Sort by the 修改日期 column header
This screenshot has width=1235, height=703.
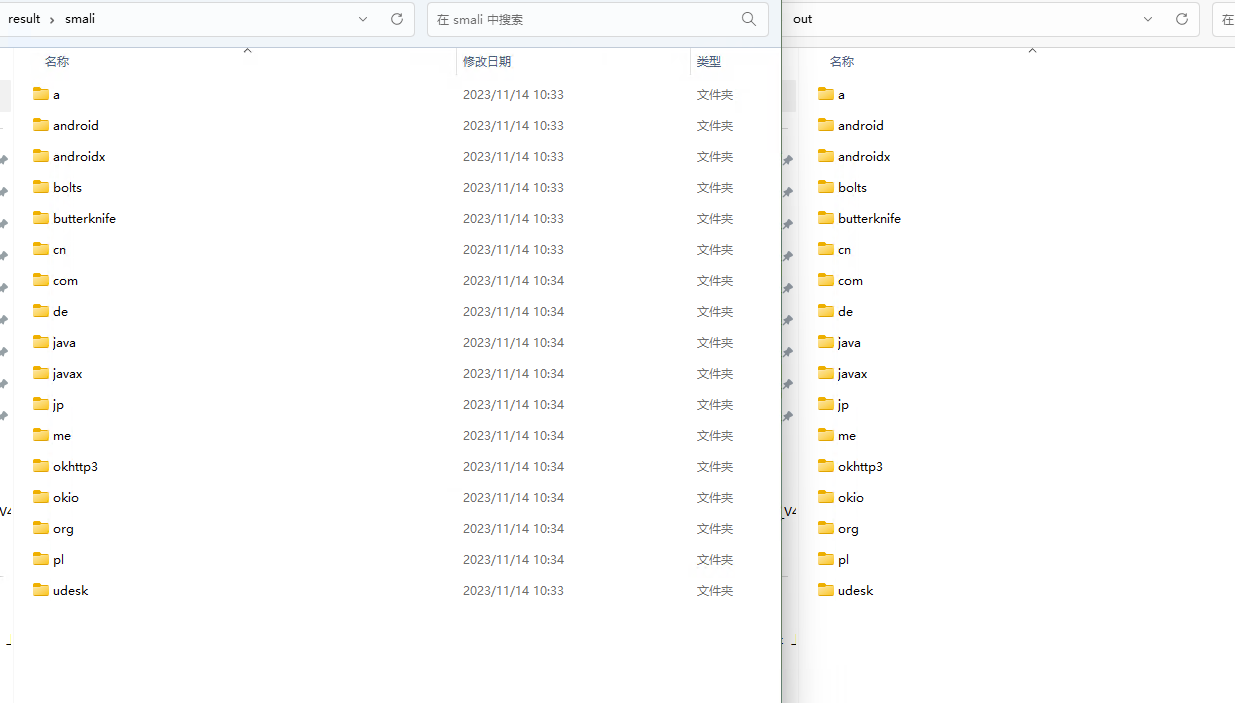click(487, 62)
